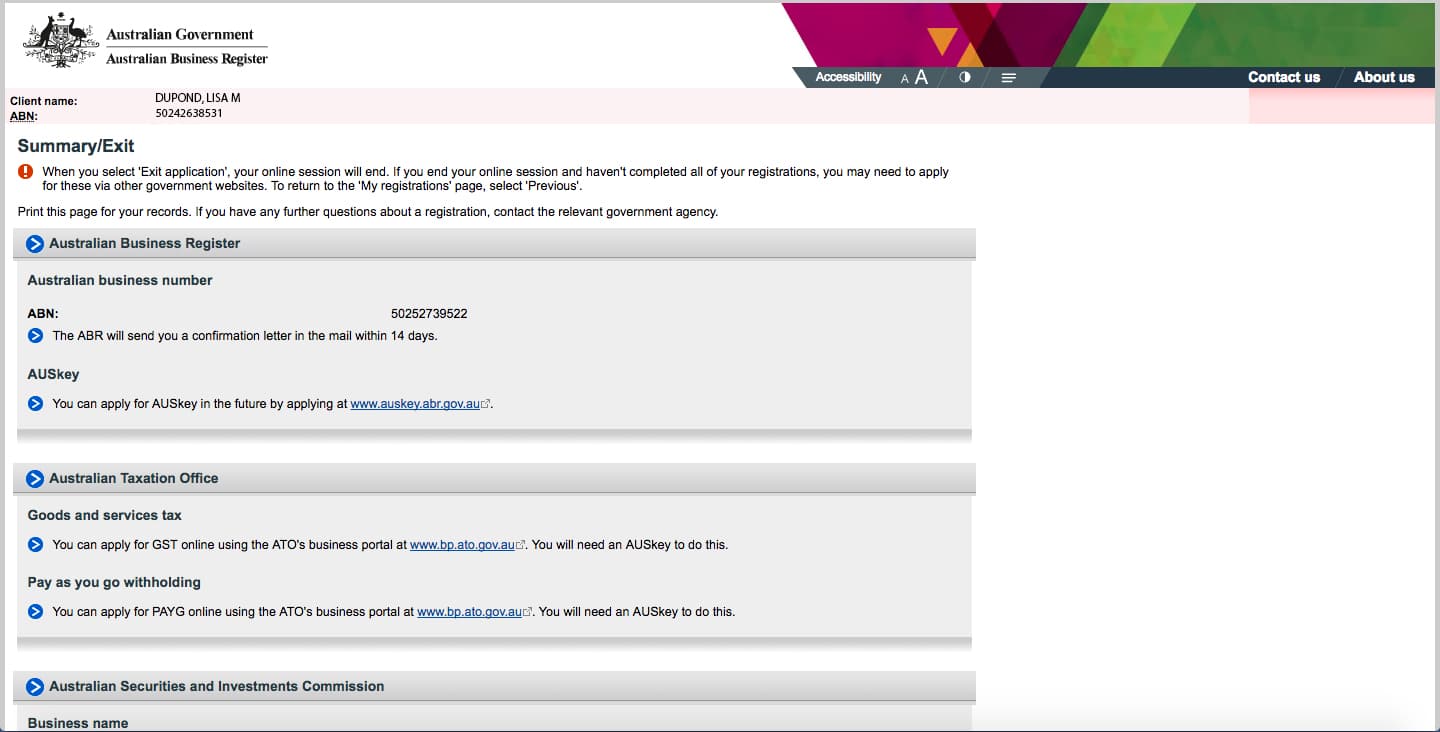
Task: Open the About us page
Action: click(x=1384, y=77)
